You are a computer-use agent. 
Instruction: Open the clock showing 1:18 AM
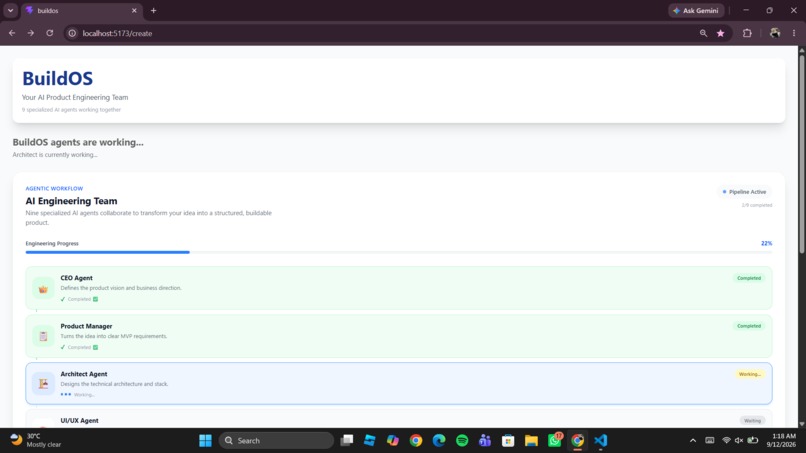pyautogui.click(x=781, y=441)
